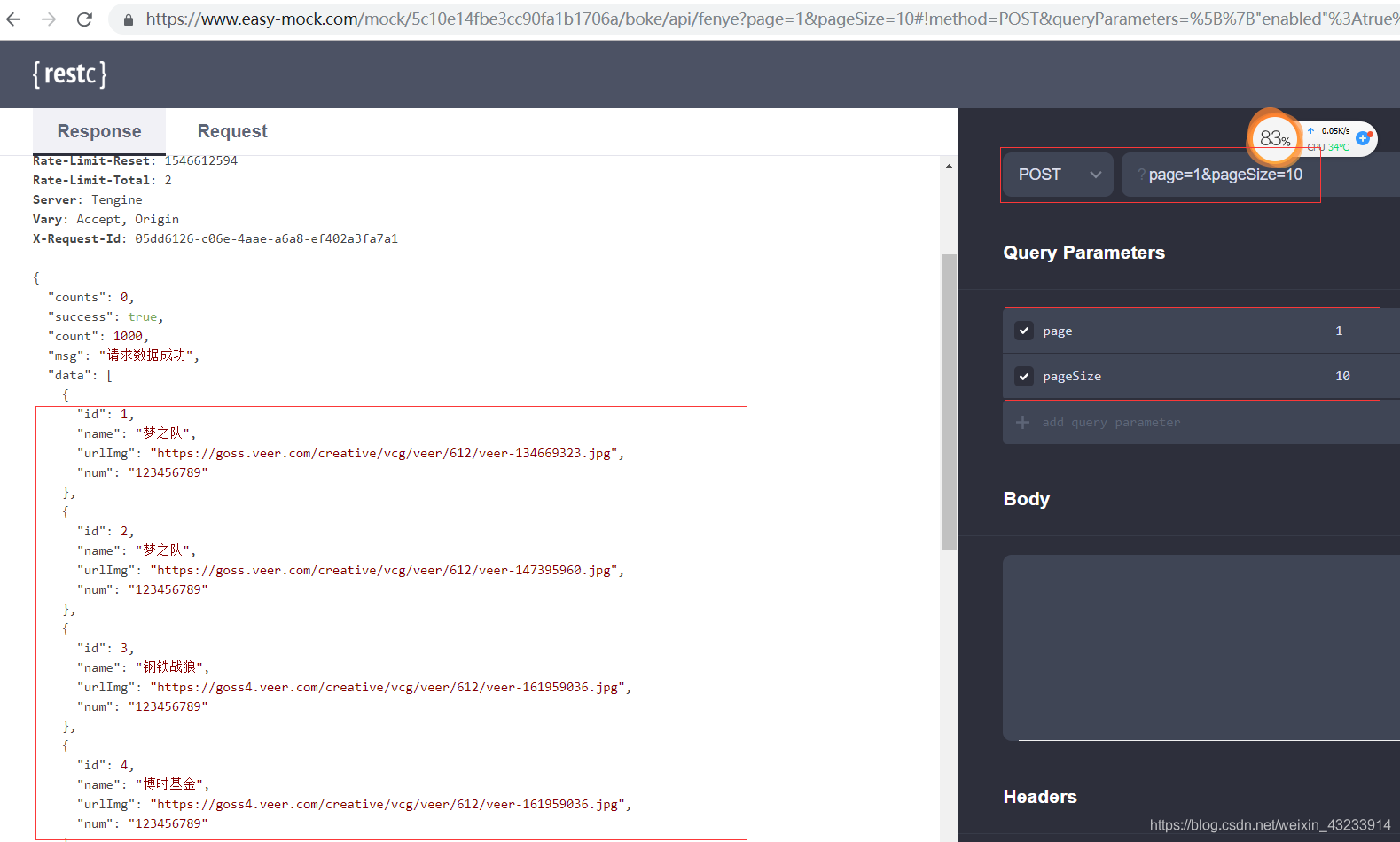Click the Rate-Limit-Reset value 1546612594
1400x842 pixels.
tap(201, 160)
